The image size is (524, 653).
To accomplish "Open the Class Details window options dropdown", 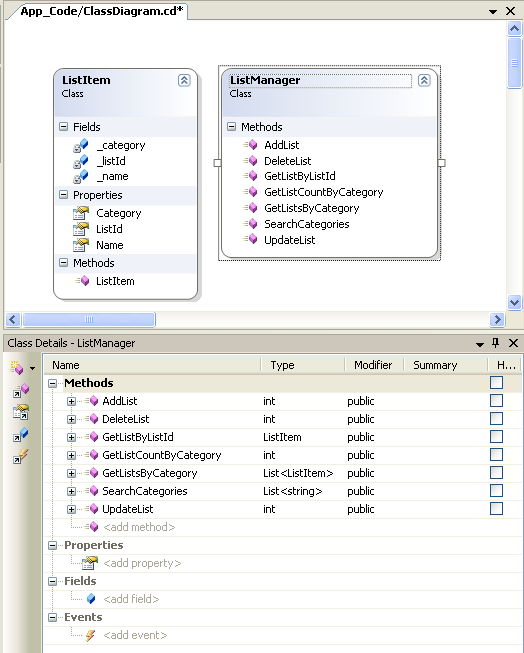I will 480,344.
